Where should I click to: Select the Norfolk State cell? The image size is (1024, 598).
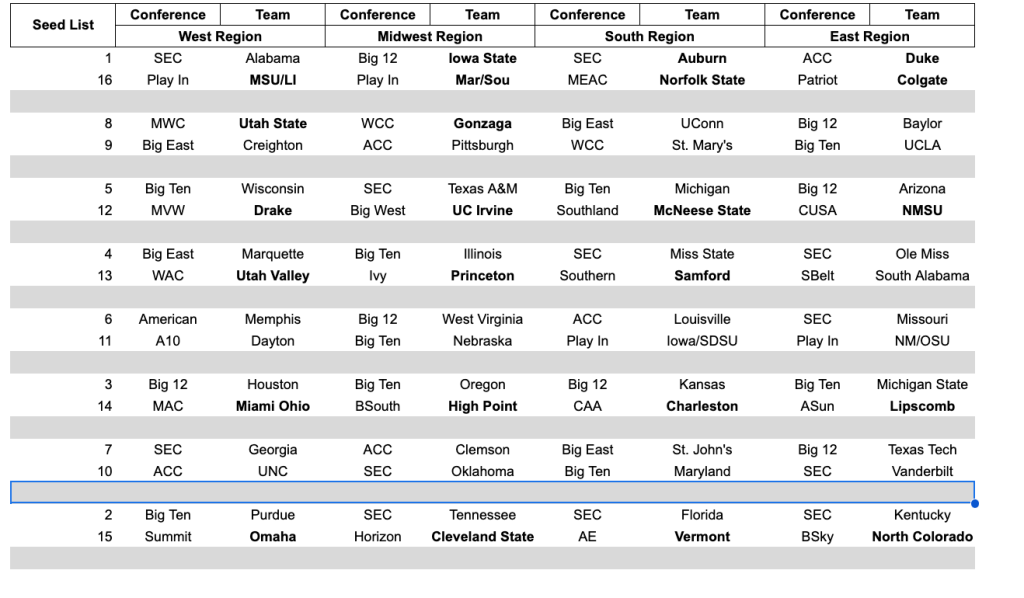(x=702, y=80)
